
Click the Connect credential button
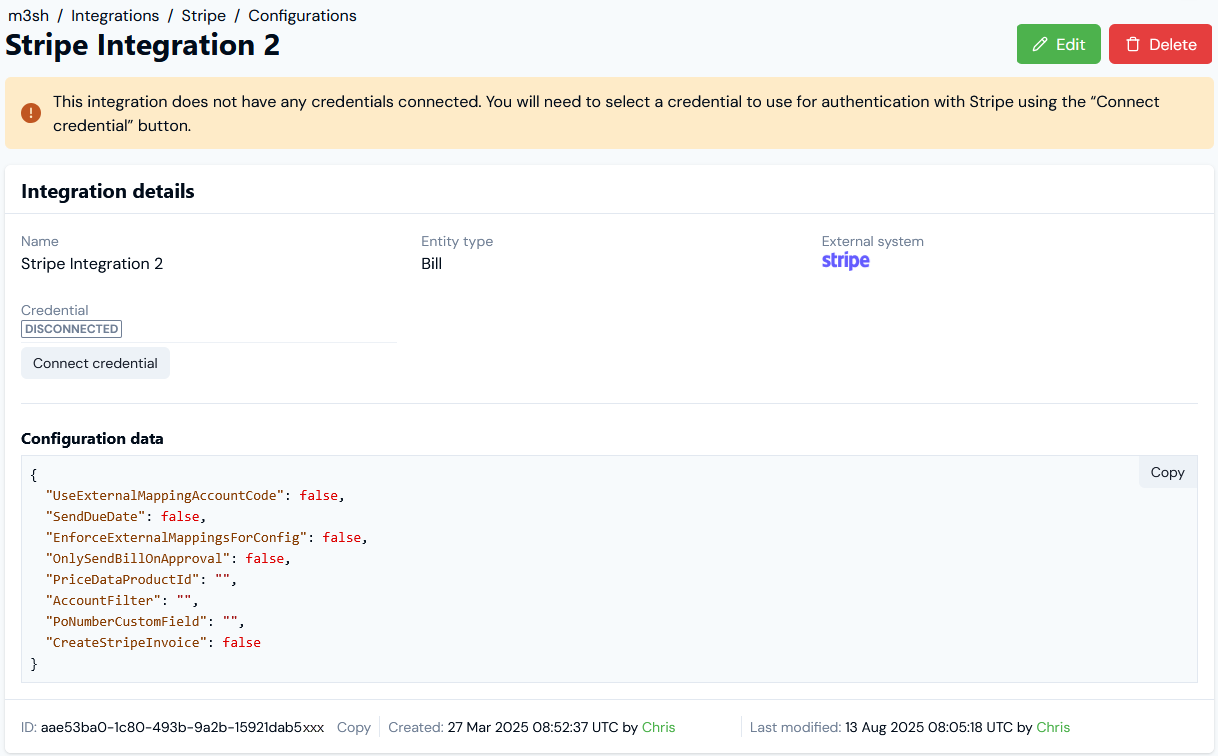[x=95, y=363]
